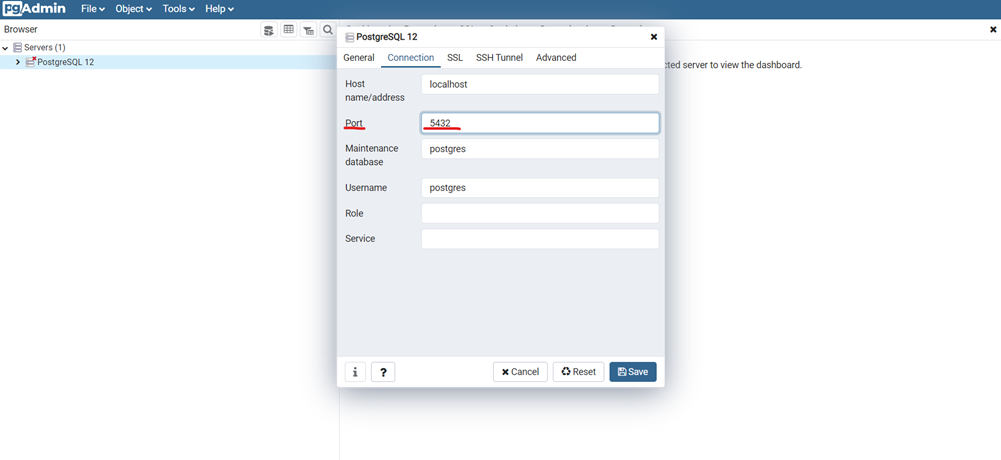Click the Filtered Rows icon in Browser toolbar
Viewport: 1001px width, 460px height.
click(308, 30)
